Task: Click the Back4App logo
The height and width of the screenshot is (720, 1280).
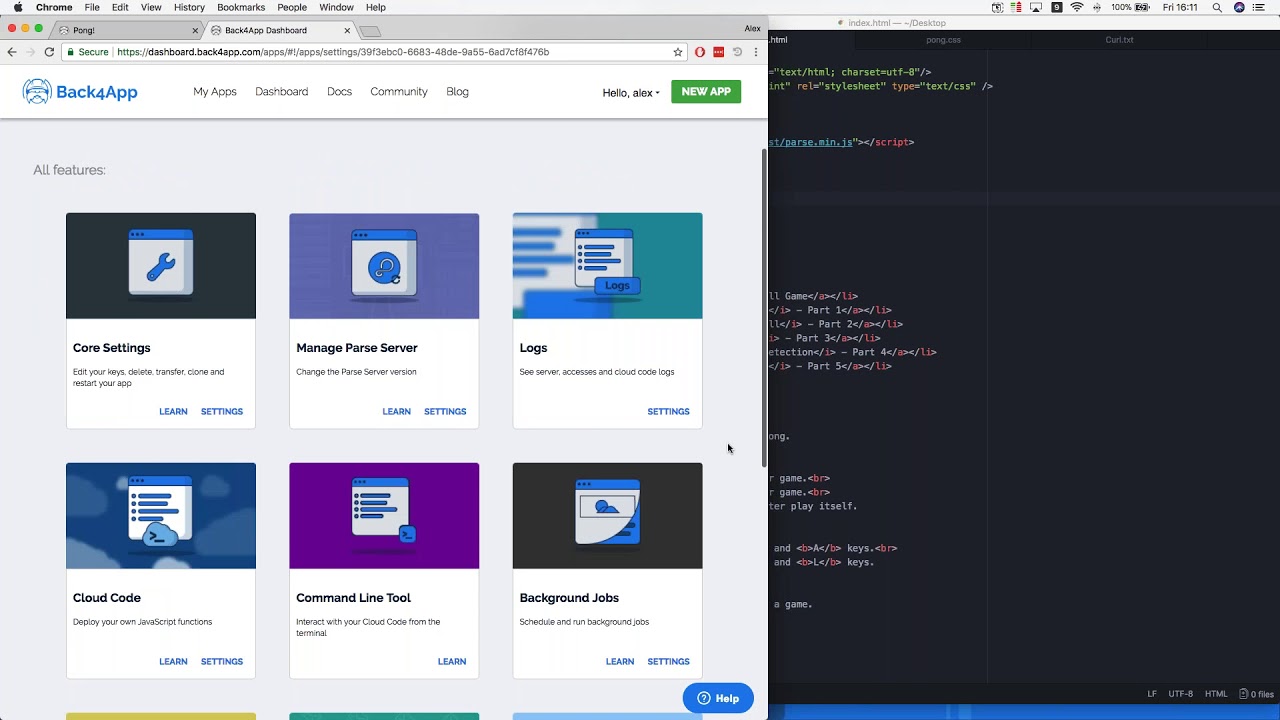Action: pos(80,92)
